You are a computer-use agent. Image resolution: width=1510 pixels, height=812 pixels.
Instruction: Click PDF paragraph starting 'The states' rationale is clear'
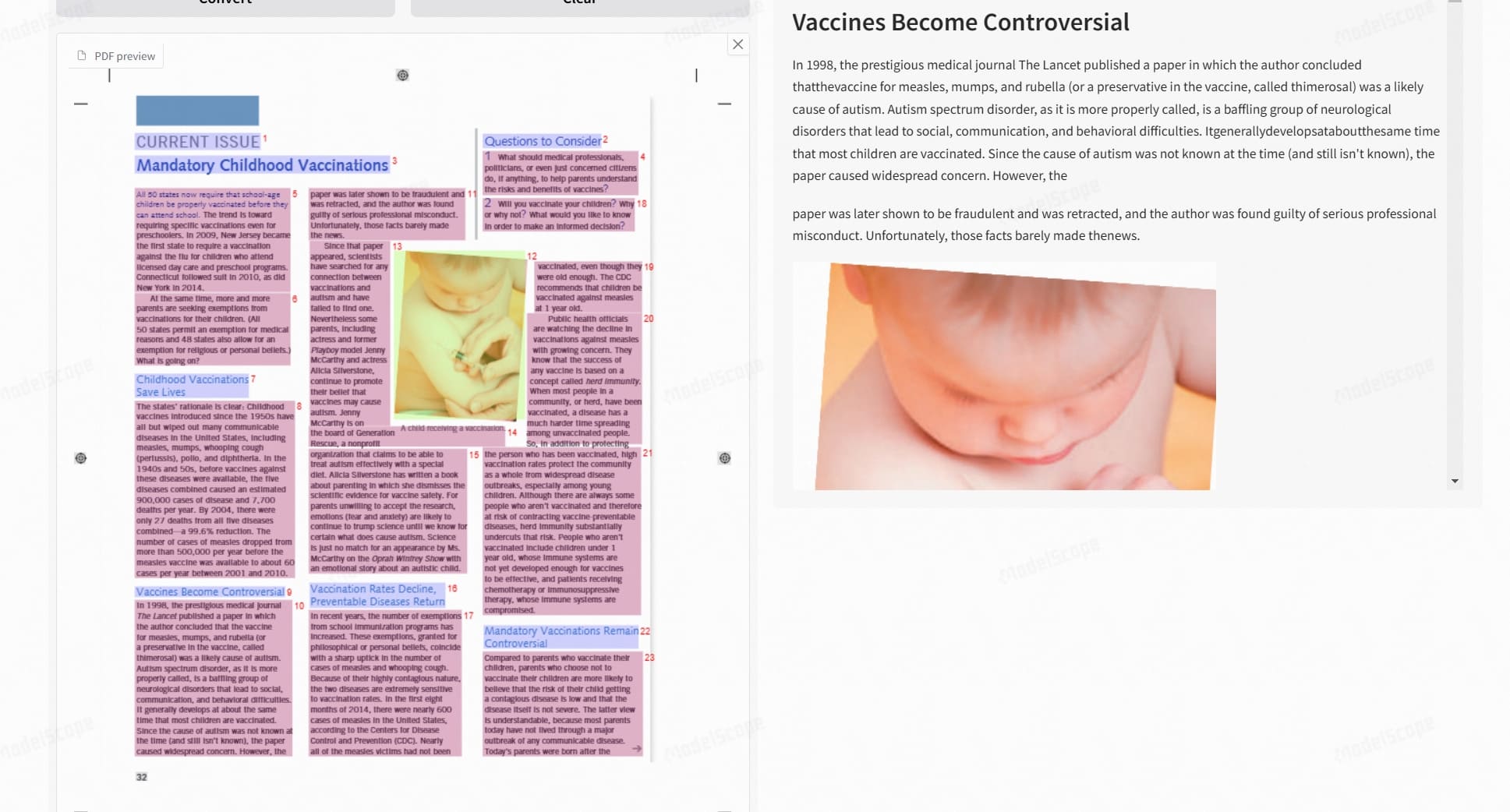pos(215,489)
